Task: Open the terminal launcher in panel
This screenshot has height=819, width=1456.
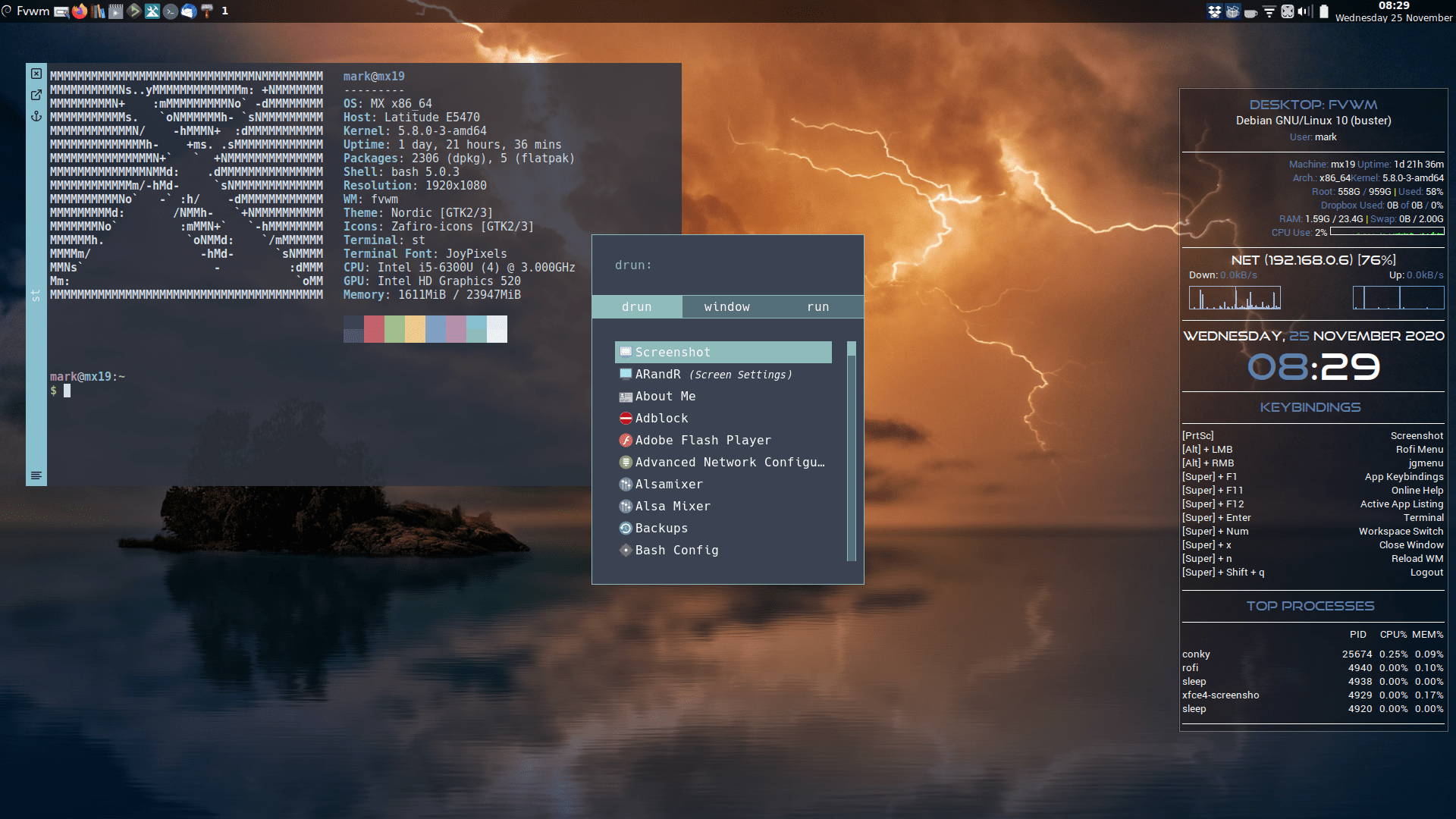Action: [171, 11]
